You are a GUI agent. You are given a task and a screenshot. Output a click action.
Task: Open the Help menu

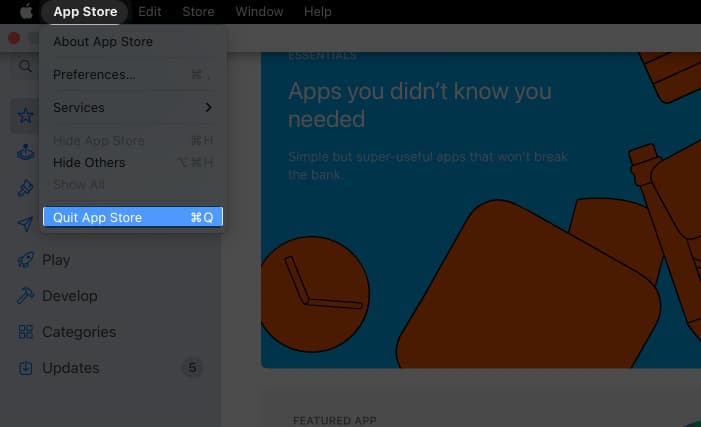tap(317, 12)
